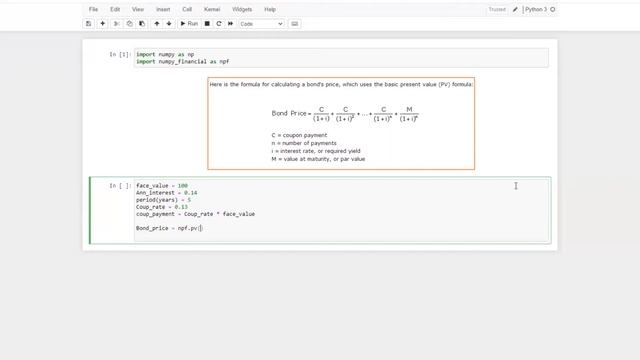Click the 'Coup_rate = 0.13' line
This screenshot has height=360, width=640.
[x=162, y=207]
